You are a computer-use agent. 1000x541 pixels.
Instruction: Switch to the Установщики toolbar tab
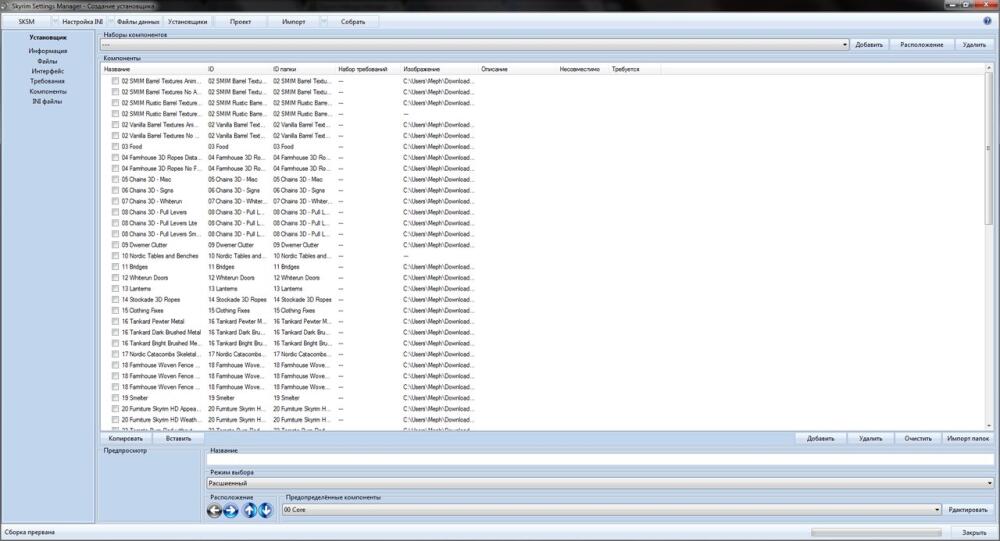(188, 22)
